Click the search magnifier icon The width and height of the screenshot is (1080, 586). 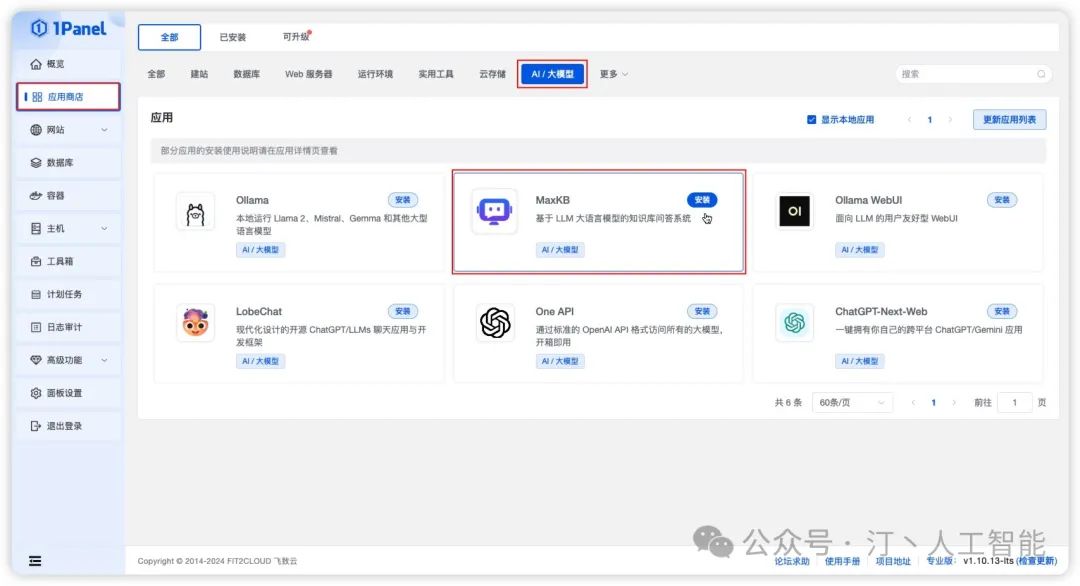1041,74
